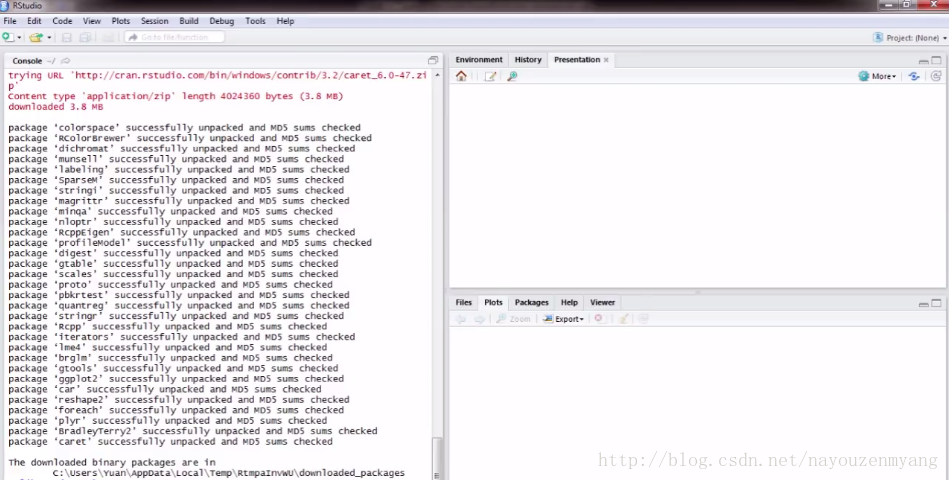Expand the recent files dropdown arrow
The image size is (949, 480).
point(50,38)
